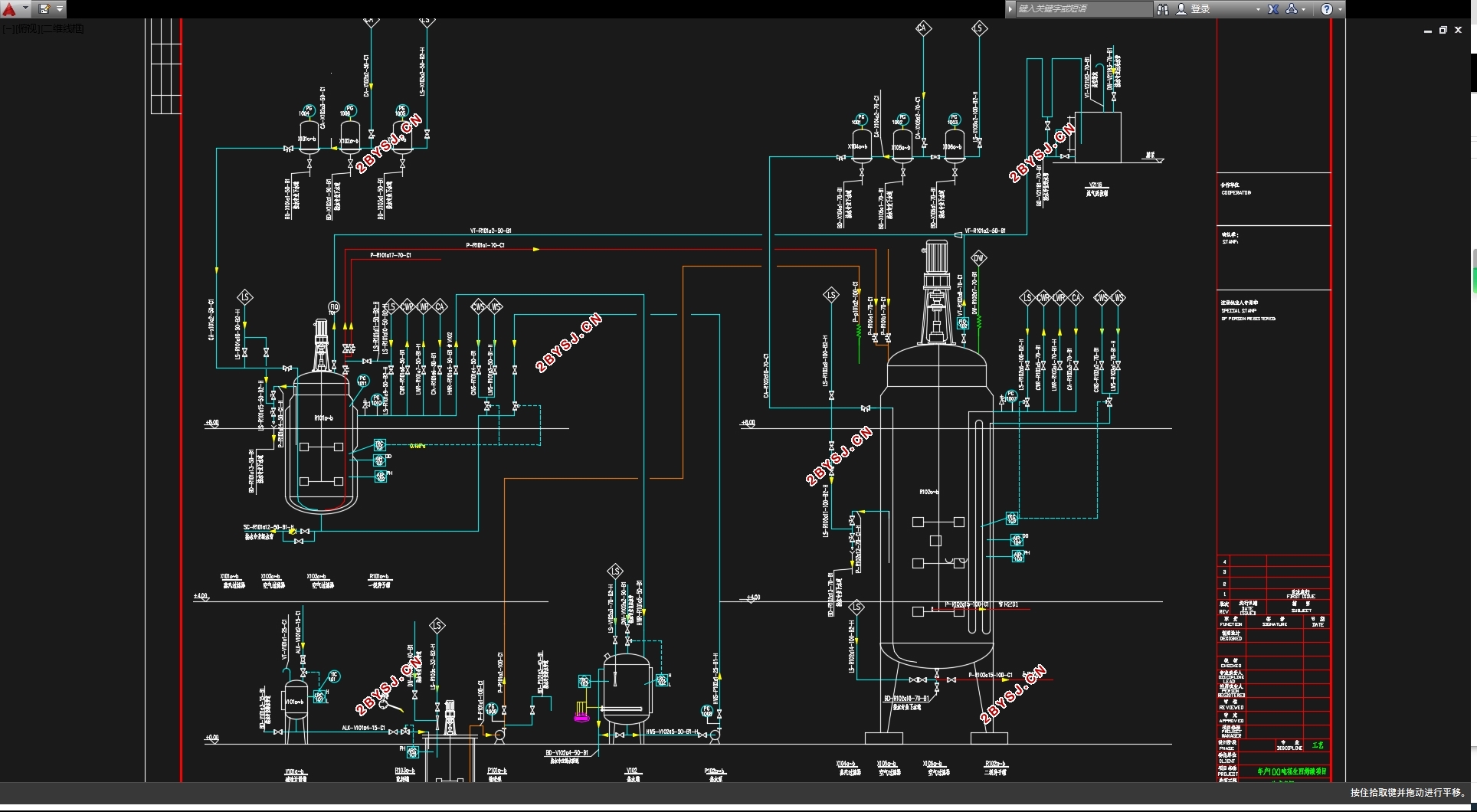The height and width of the screenshot is (812, 1477).
Task: Open the Autodesk Exchange X icon
Action: click(x=1273, y=9)
